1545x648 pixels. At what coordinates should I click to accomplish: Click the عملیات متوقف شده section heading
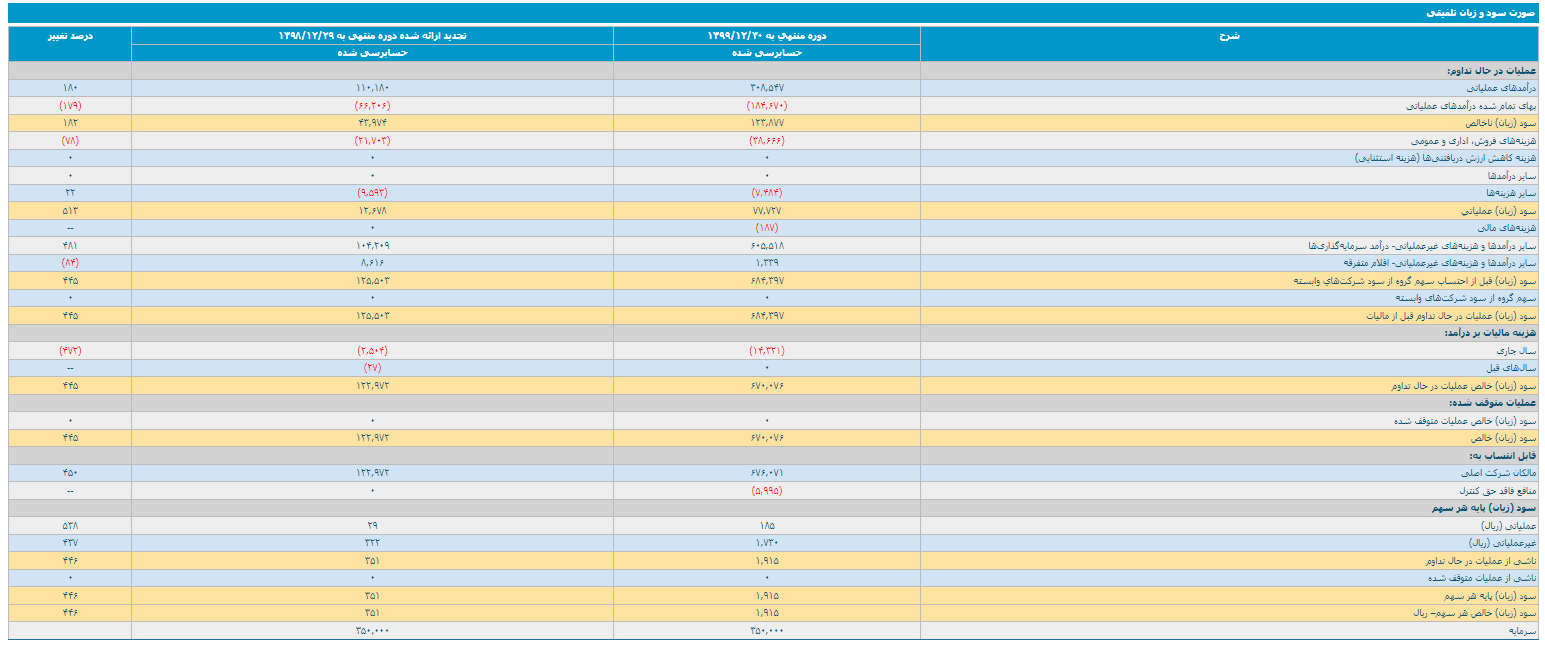[x=1496, y=403]
